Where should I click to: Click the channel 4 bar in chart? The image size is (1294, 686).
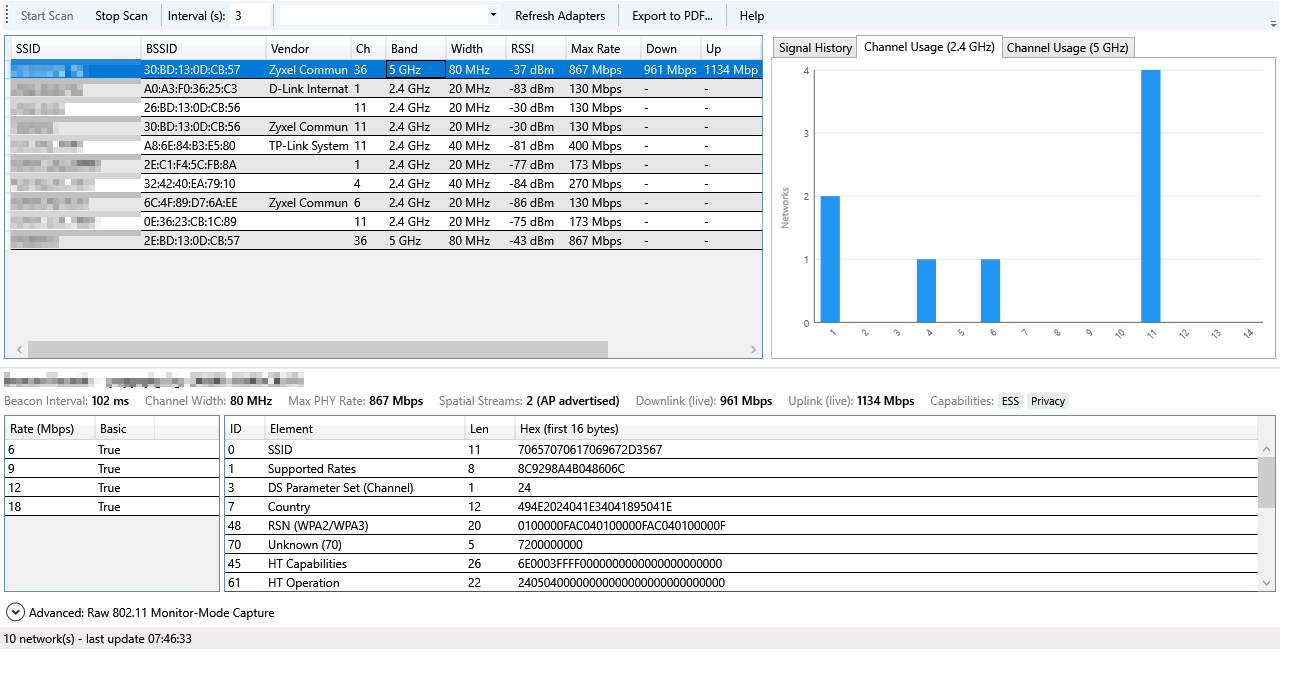pyautogui.click(x=926, y=291)
